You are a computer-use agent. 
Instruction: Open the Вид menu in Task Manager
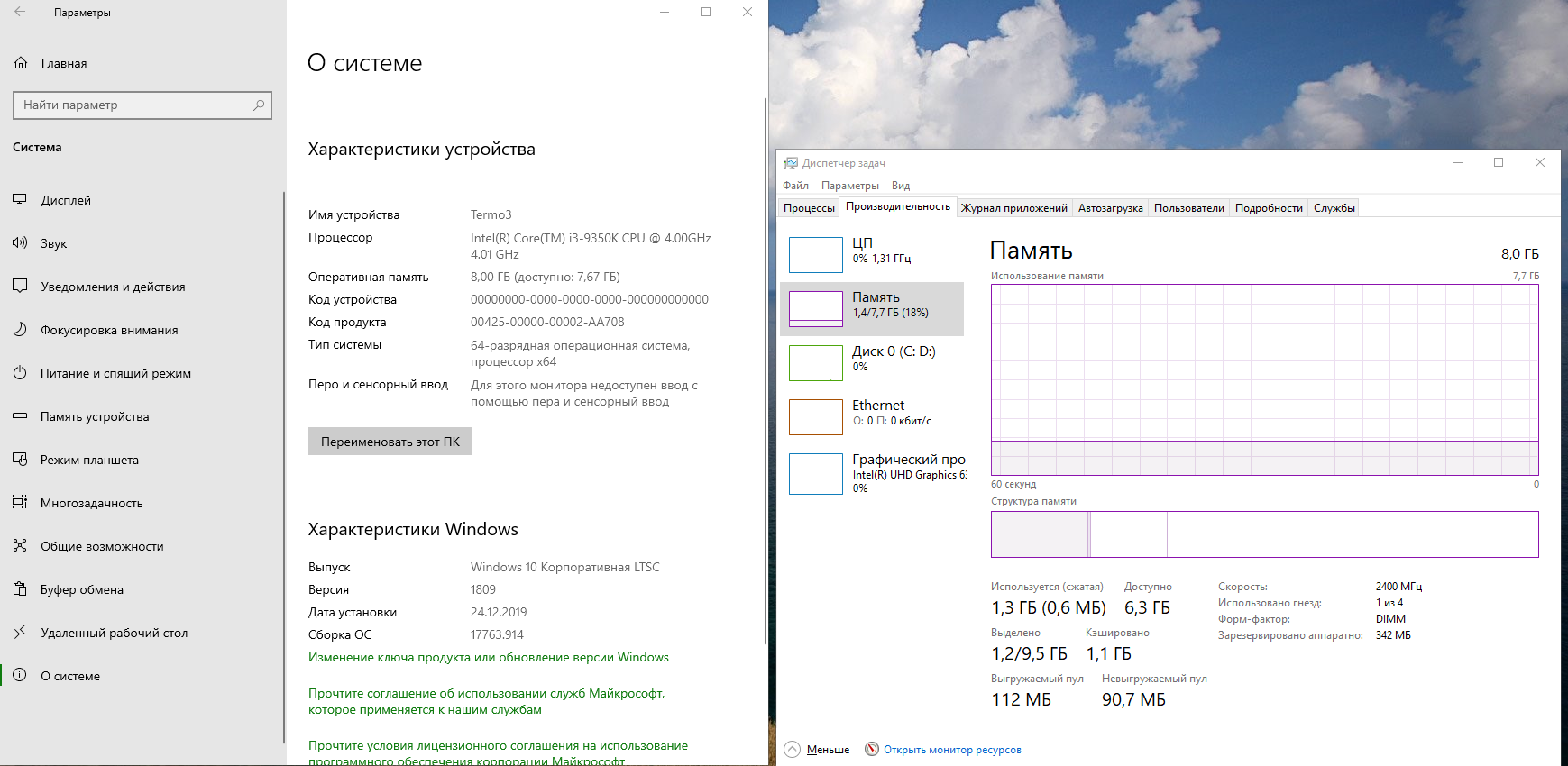[901, 186]
